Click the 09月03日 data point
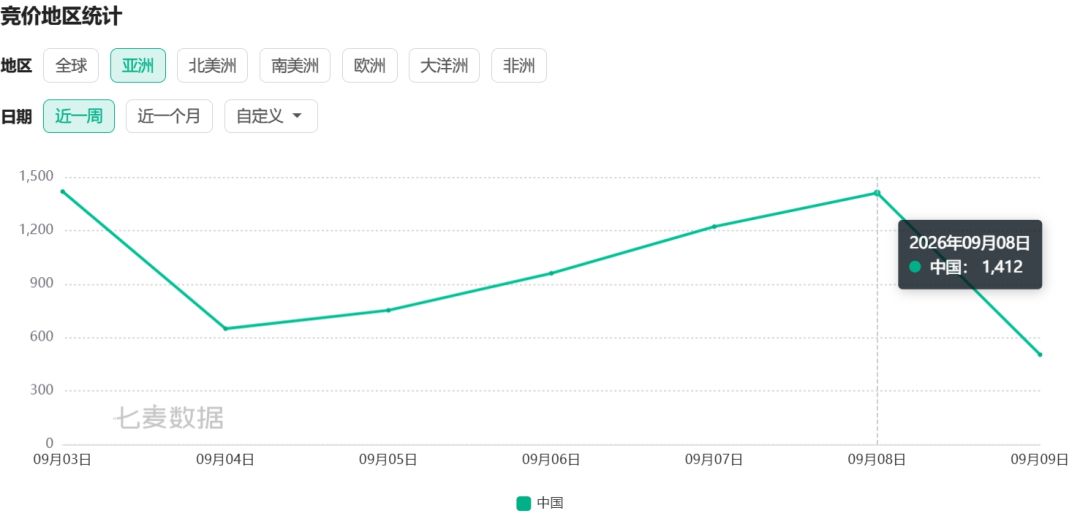Image resolution: width=1080 pixels, height=516 pixels. click(x=63, y=192)
